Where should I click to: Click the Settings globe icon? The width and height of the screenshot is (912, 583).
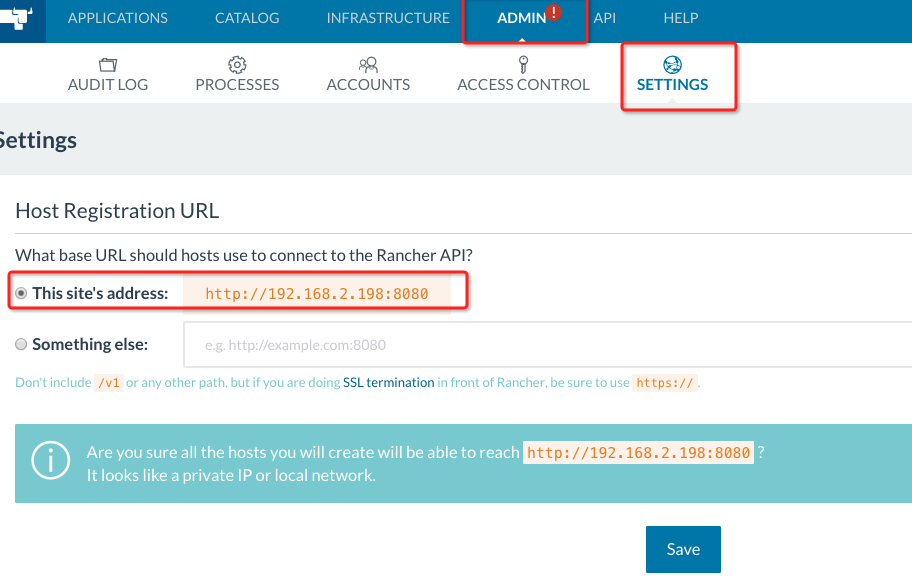pos(672,65)
